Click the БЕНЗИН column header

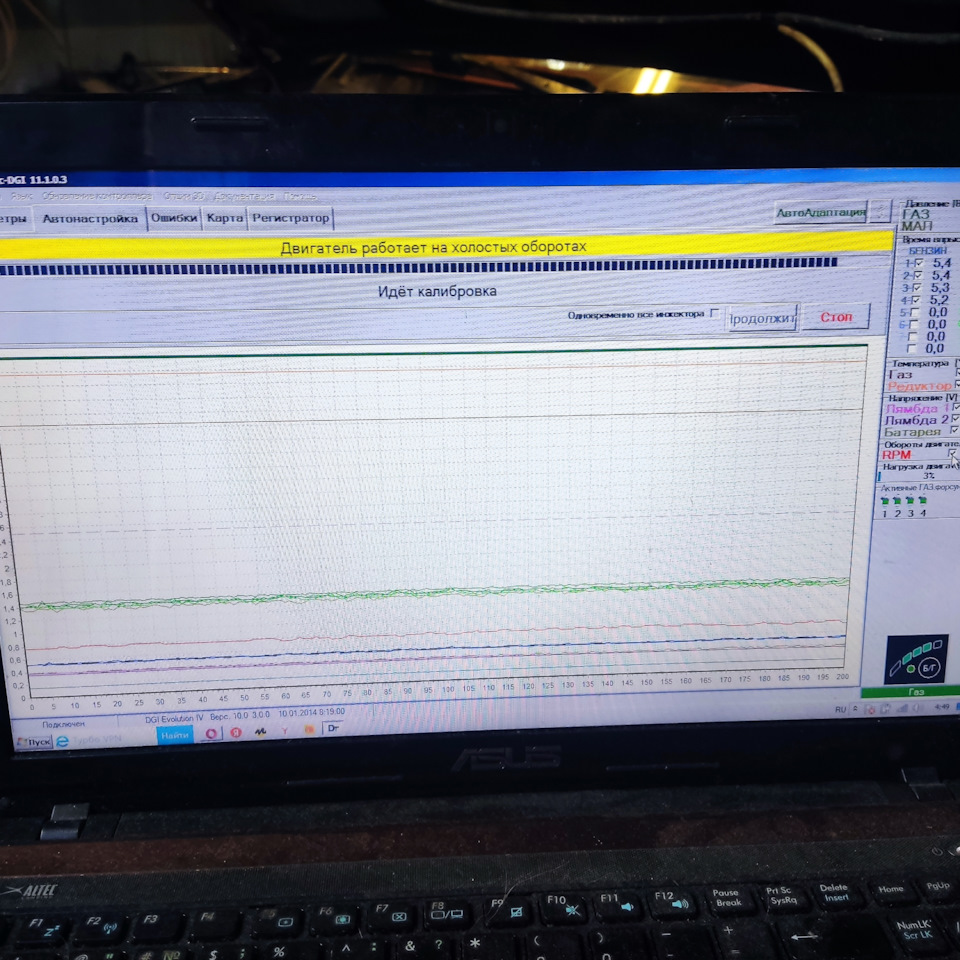pyautogui.click(x=928, y=251)
